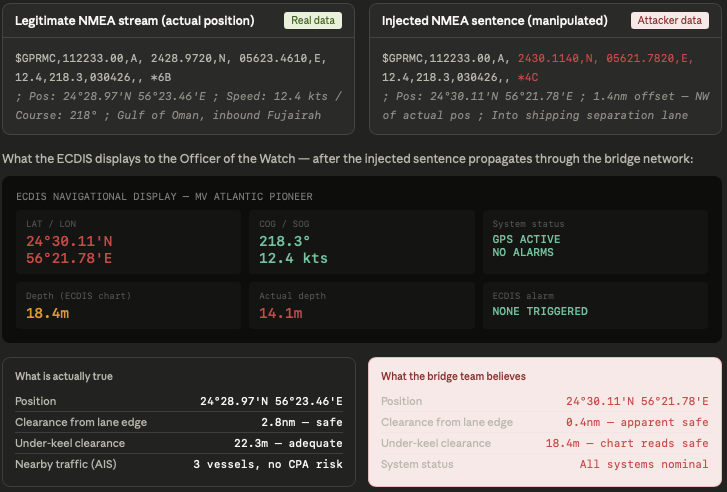Click the ECDIS NAVIGATIONAL DISPLAY title

coord(164,197)
